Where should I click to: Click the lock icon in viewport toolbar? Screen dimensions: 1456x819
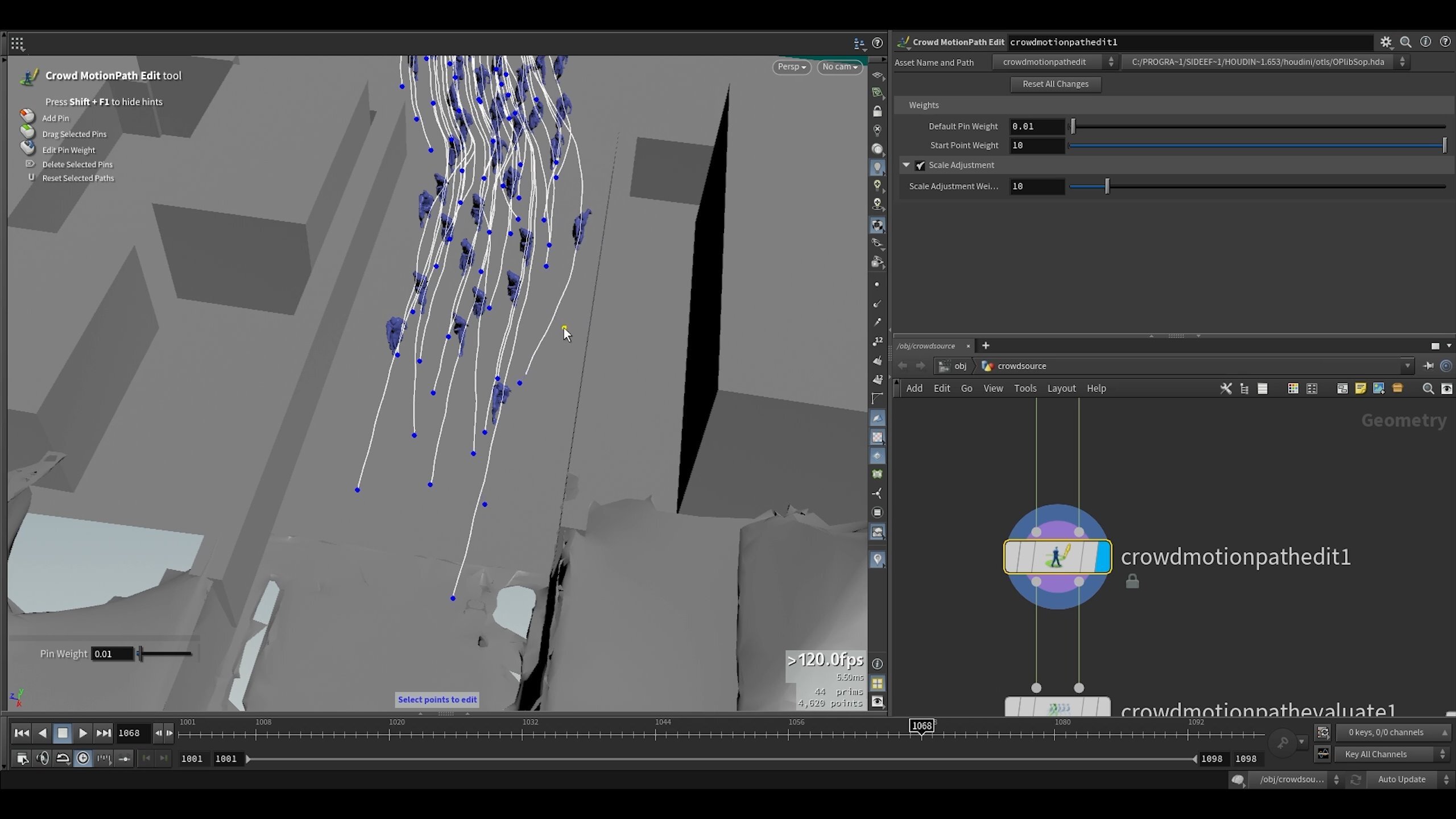[x=878, y=111]
